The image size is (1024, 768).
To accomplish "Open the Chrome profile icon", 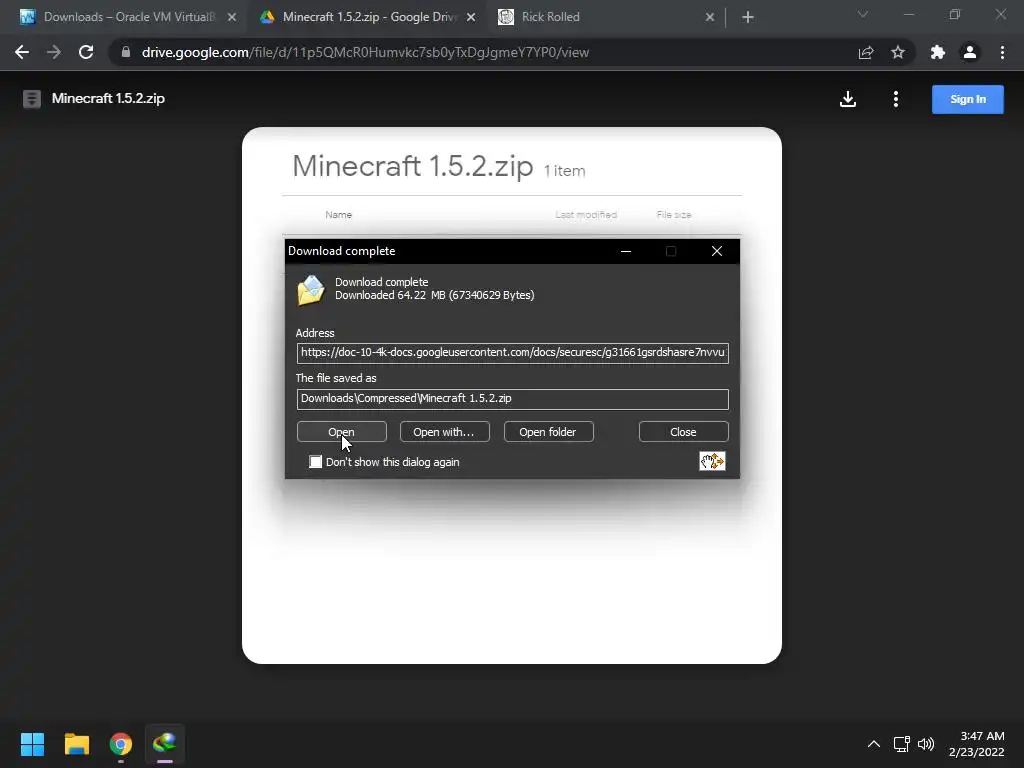I will coord(970,52).
